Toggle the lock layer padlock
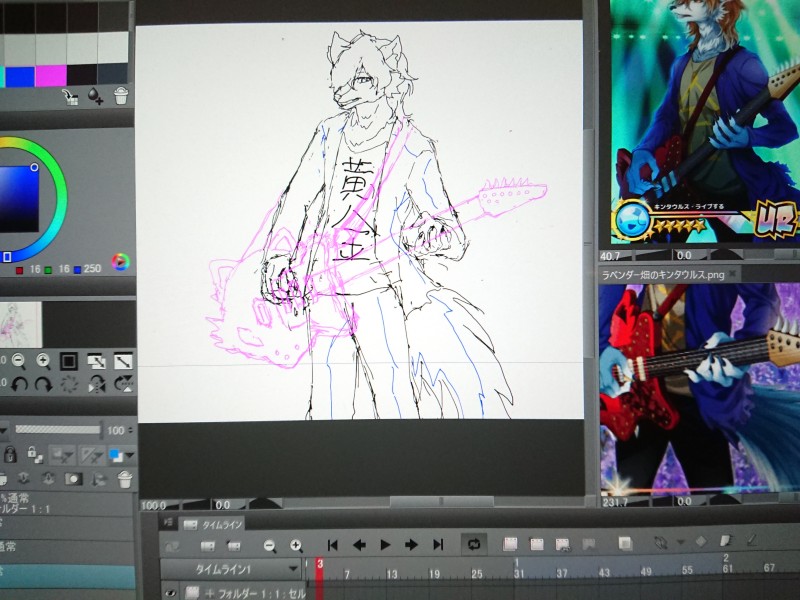 click(x=10, y=453)
